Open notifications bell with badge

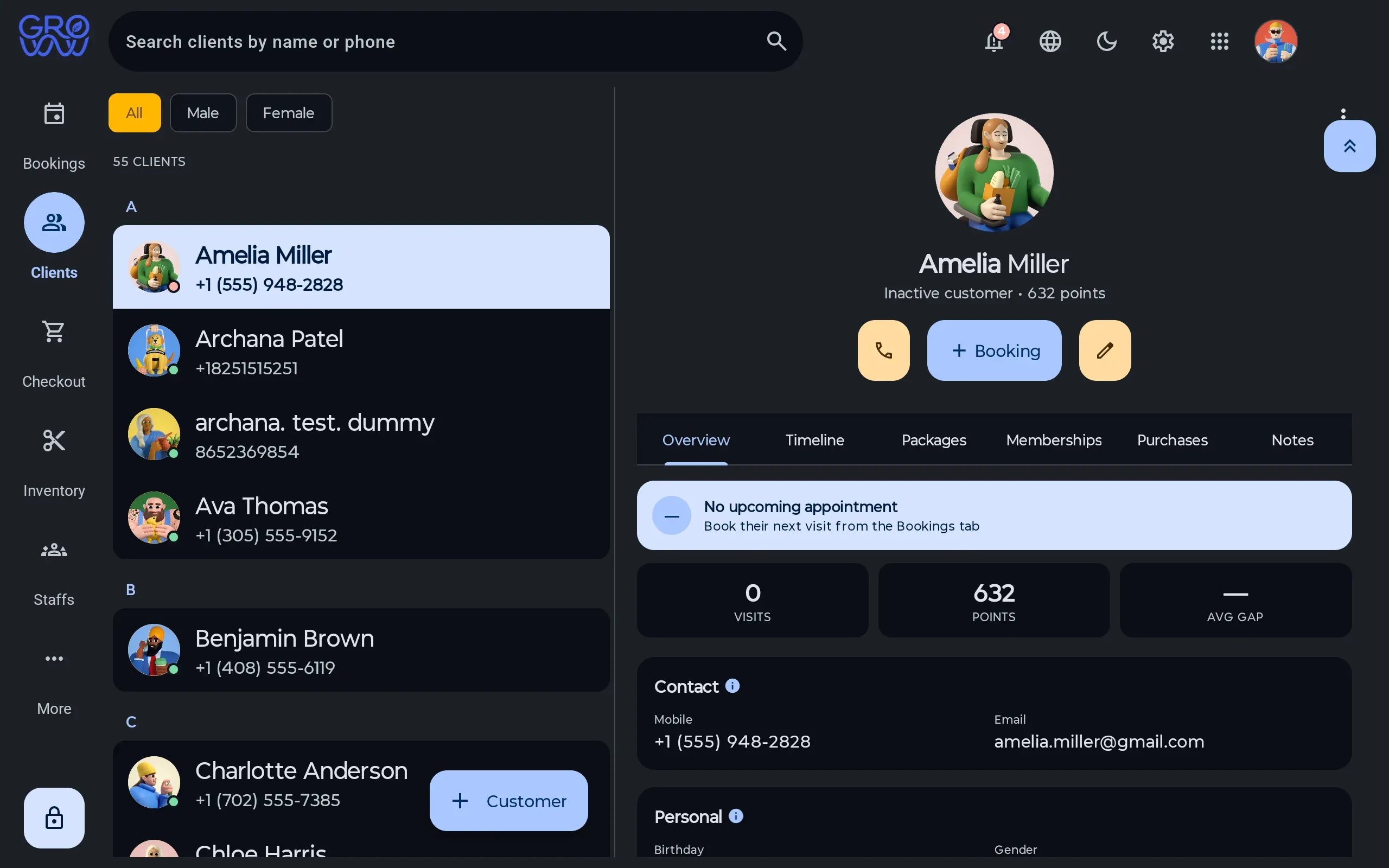[x=995, y=40]
